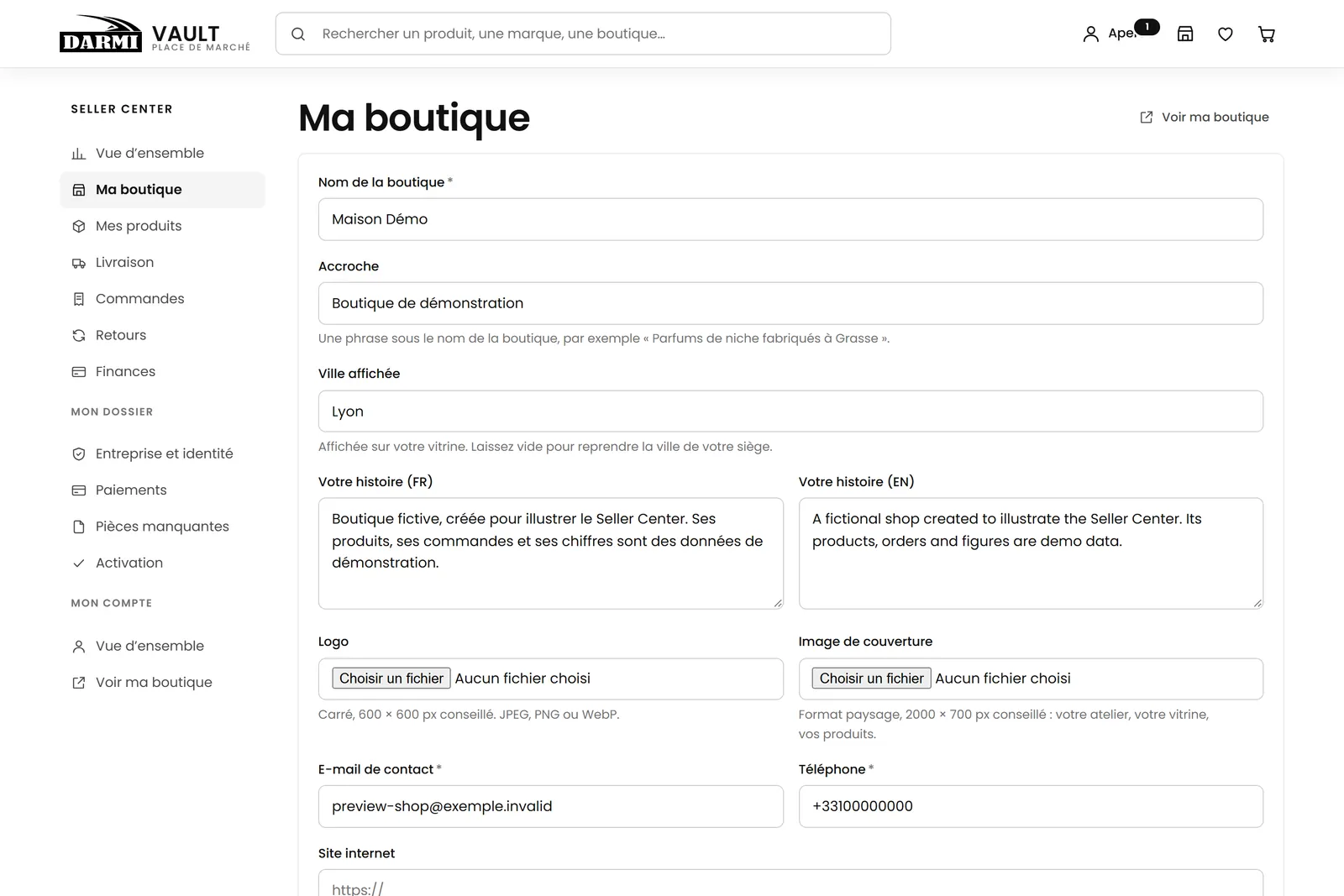This screenshot has width=1344, height=896.
Task: Open Seller Center Vue d'ensemble
Action: click(162, 153)
